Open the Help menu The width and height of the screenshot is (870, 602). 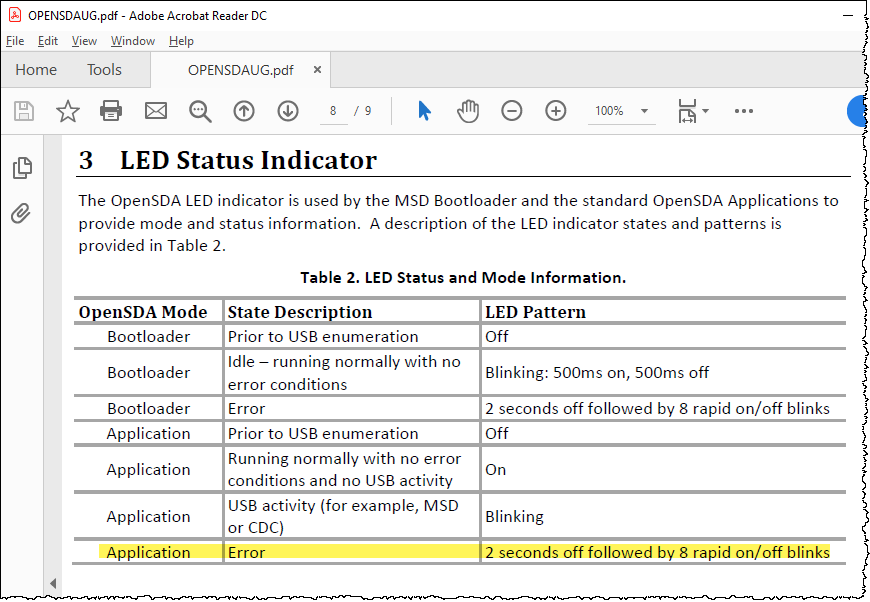(x=181, y=41)
